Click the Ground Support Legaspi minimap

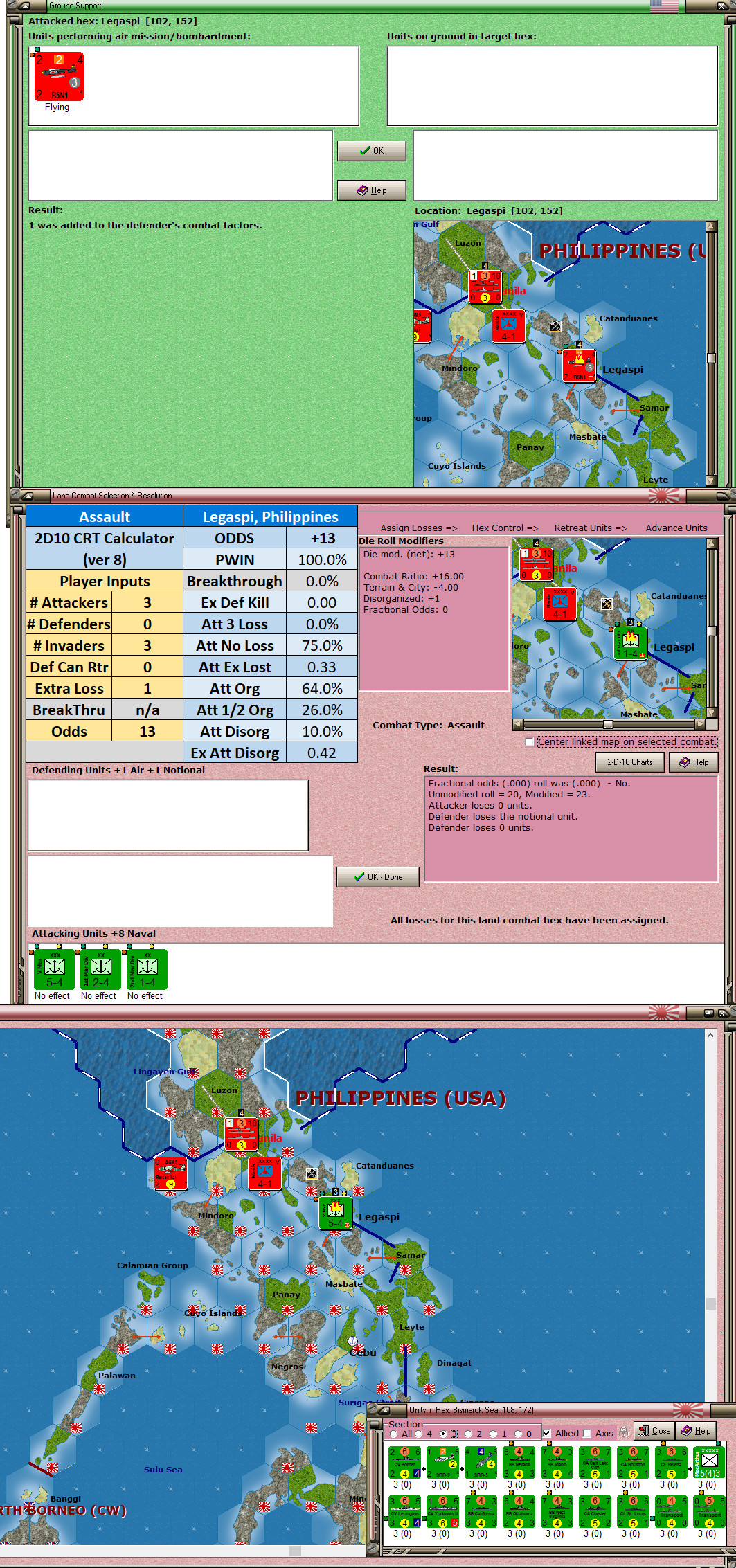point(559,353)
